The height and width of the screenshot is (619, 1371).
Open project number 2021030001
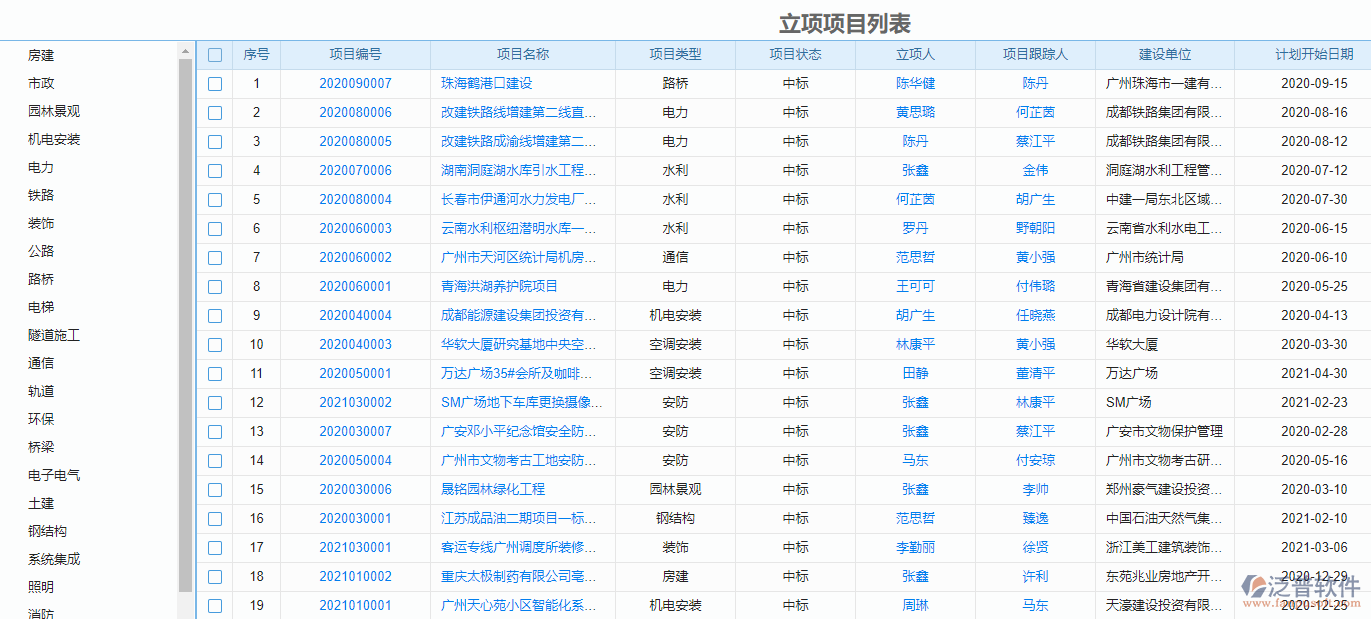click(357, 547)
